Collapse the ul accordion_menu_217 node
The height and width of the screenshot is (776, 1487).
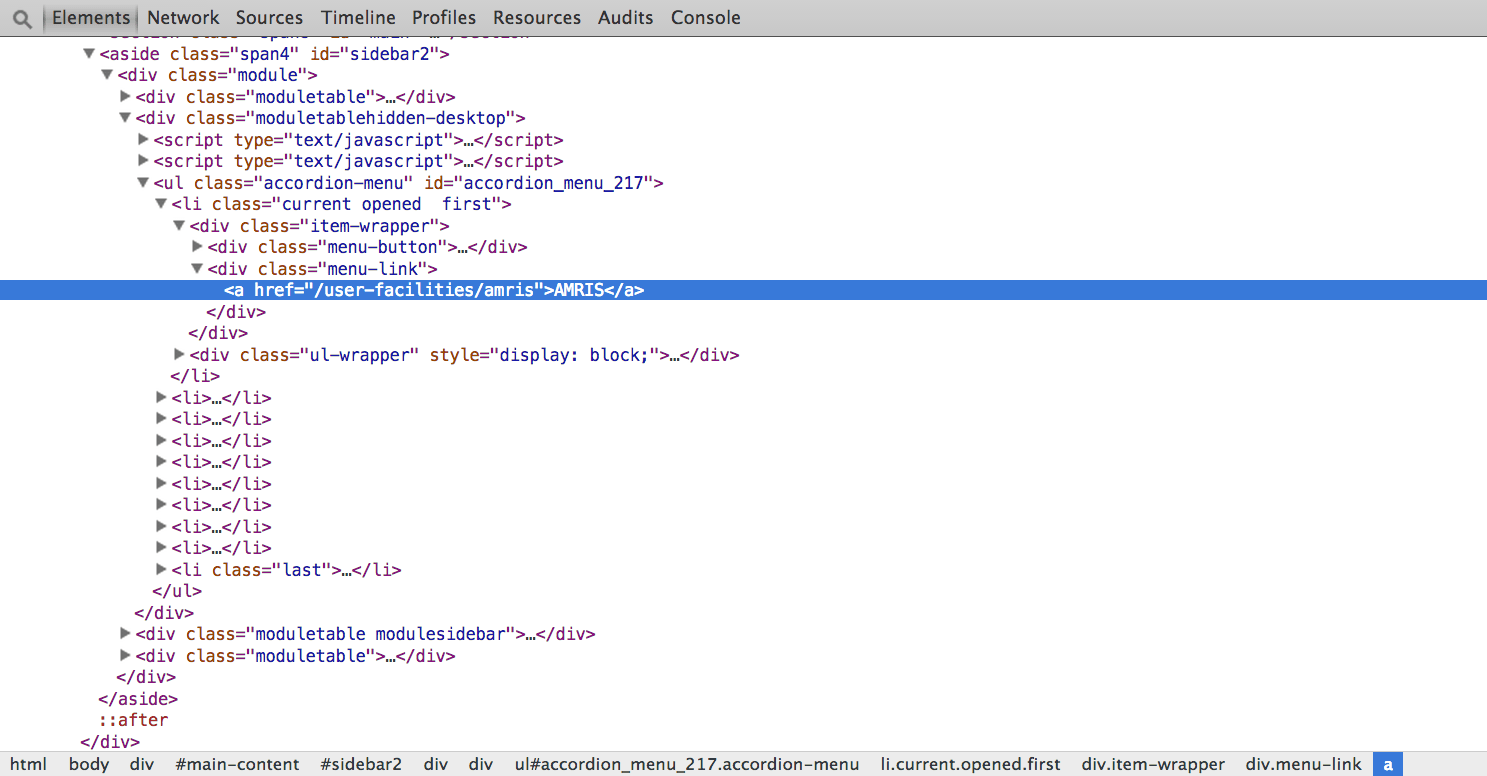tap(144, 183)
